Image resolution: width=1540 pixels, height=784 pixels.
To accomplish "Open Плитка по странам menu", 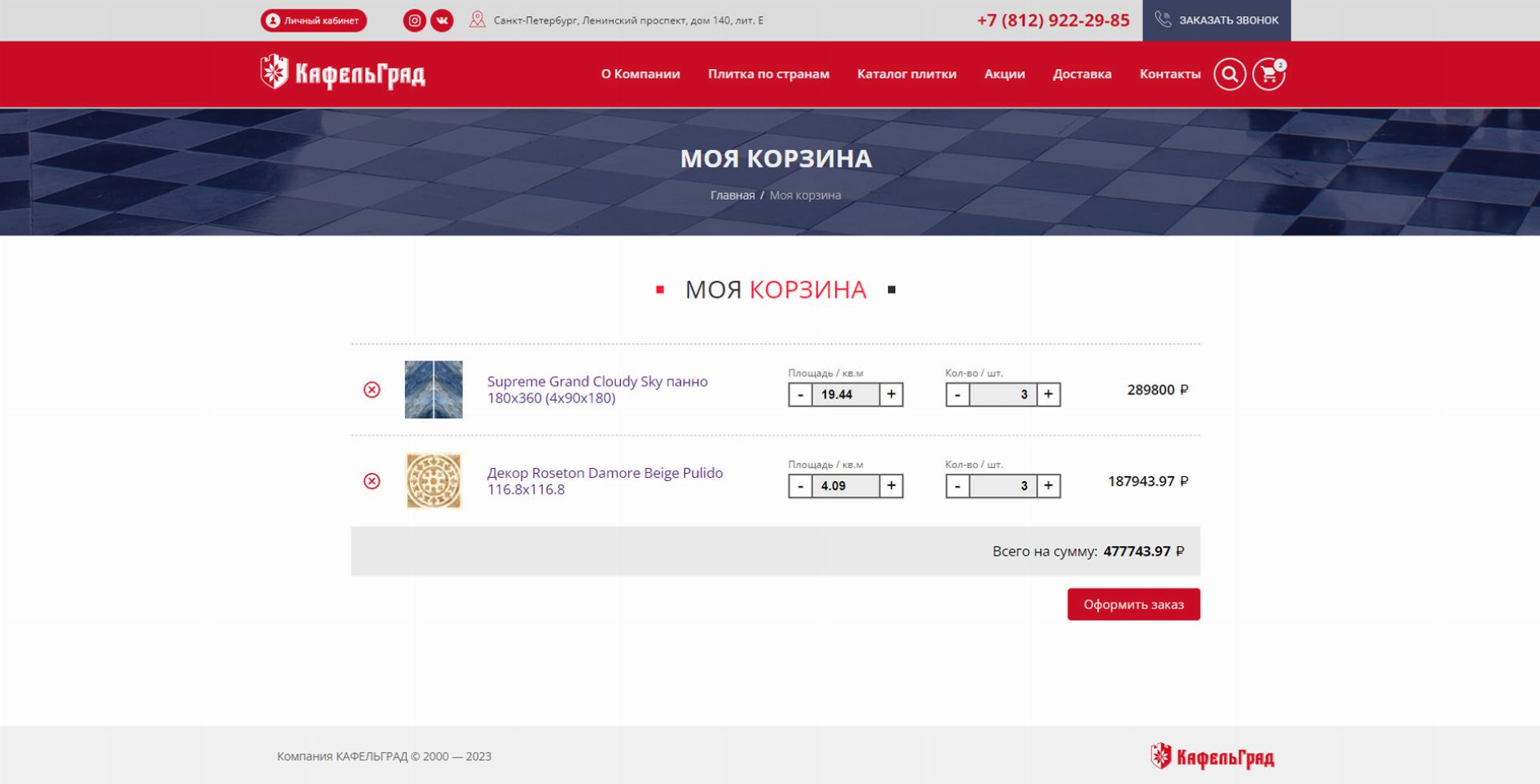I will (x=768, y=74).
